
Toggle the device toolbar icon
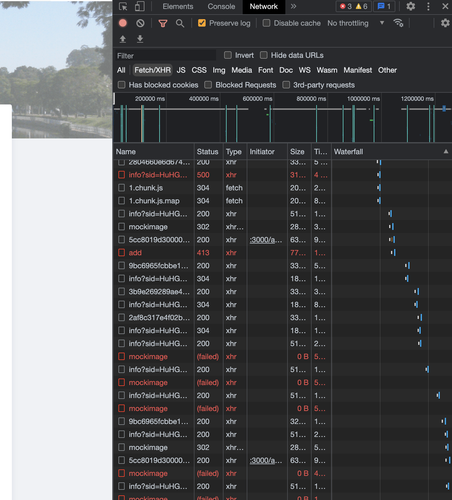tap(139, 6)
